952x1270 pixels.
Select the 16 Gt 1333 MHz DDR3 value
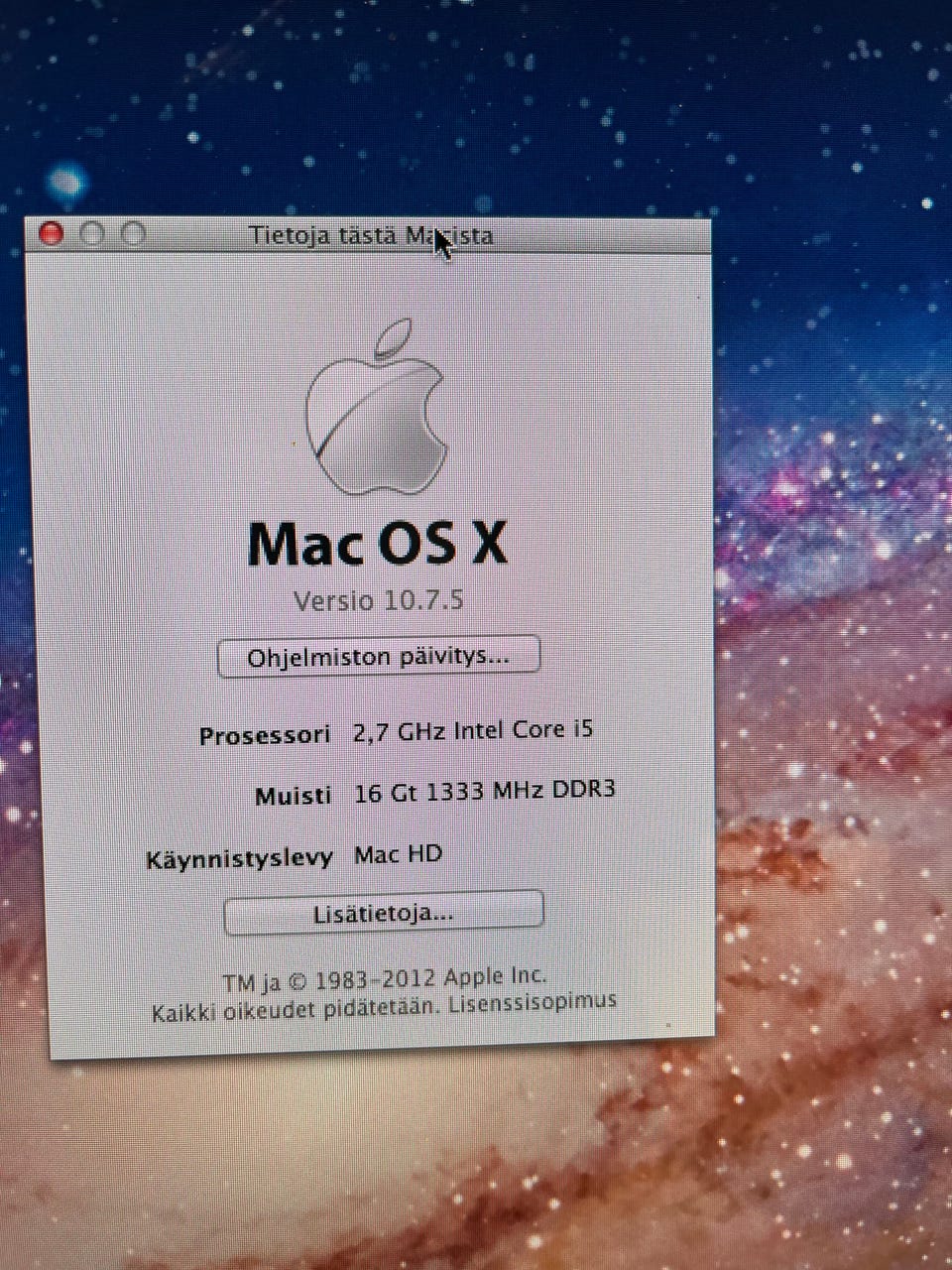pos(485,791)
